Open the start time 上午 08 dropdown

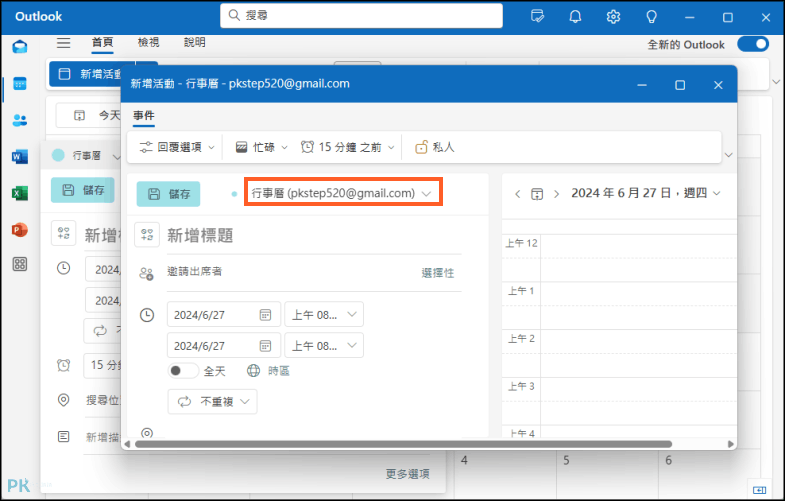pos(324,315)
